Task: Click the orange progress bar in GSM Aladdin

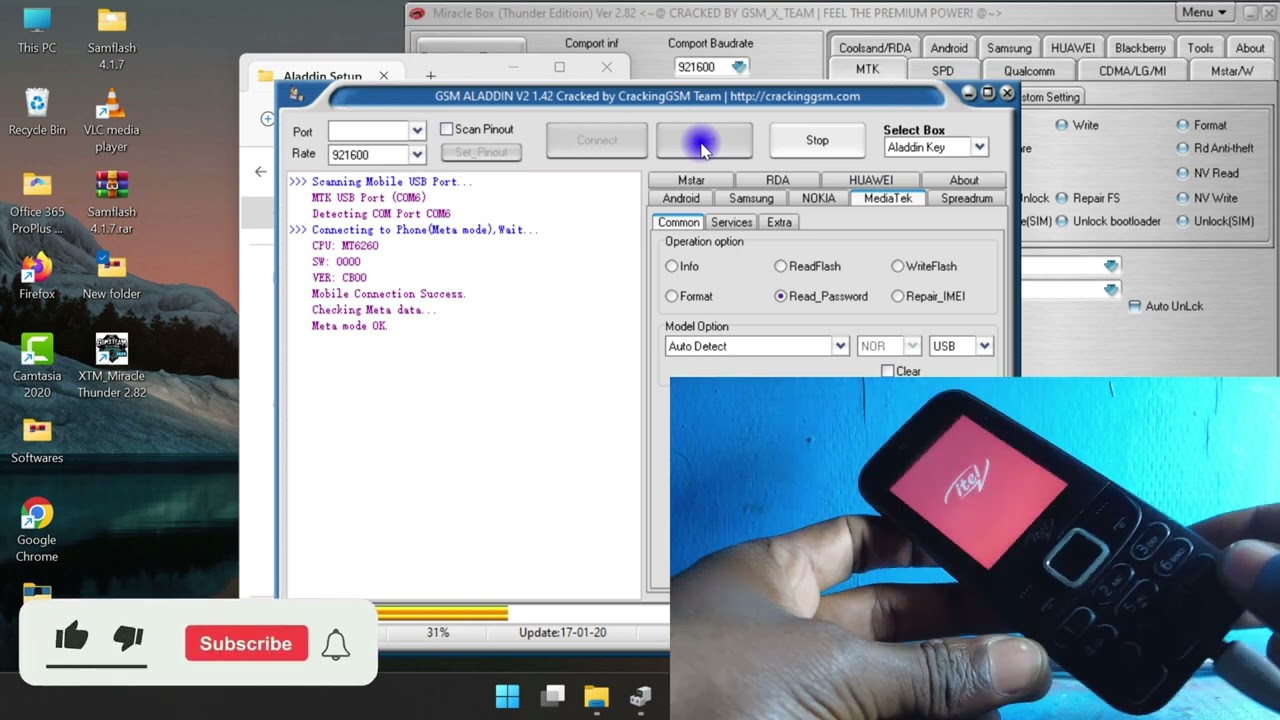Action: point(442,614)
